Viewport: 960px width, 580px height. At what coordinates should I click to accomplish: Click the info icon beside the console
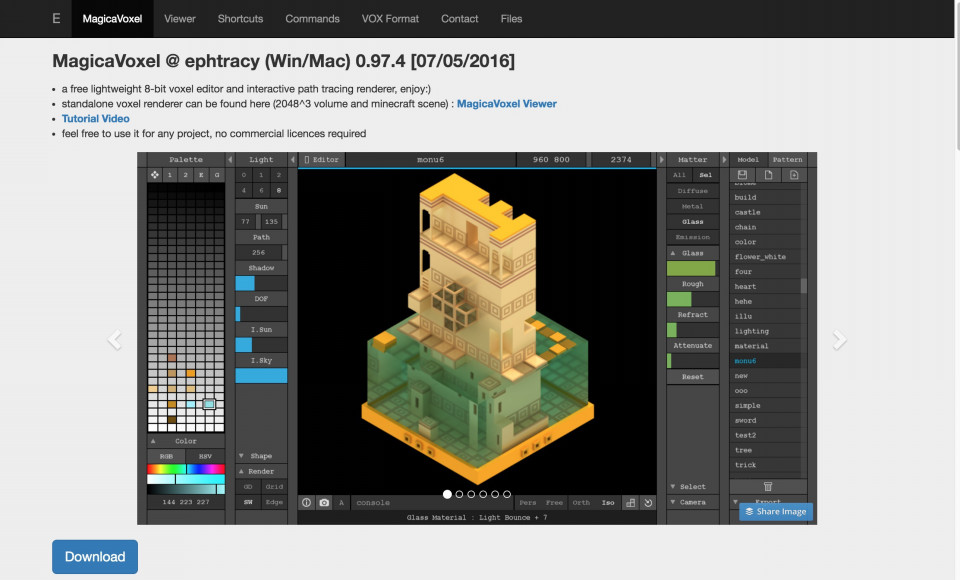pos(306,502)
